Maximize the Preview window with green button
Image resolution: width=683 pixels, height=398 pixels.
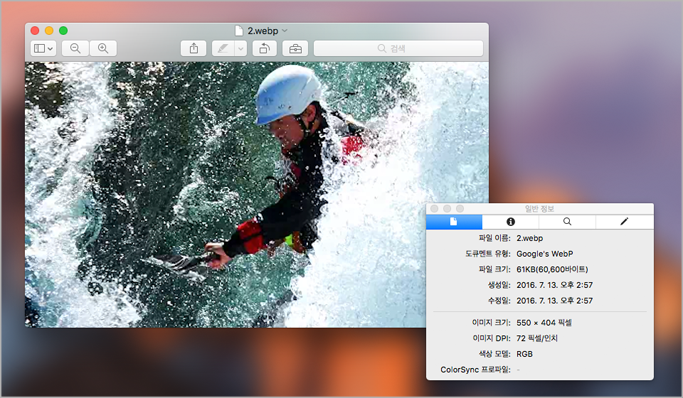[x=64, y=30]
